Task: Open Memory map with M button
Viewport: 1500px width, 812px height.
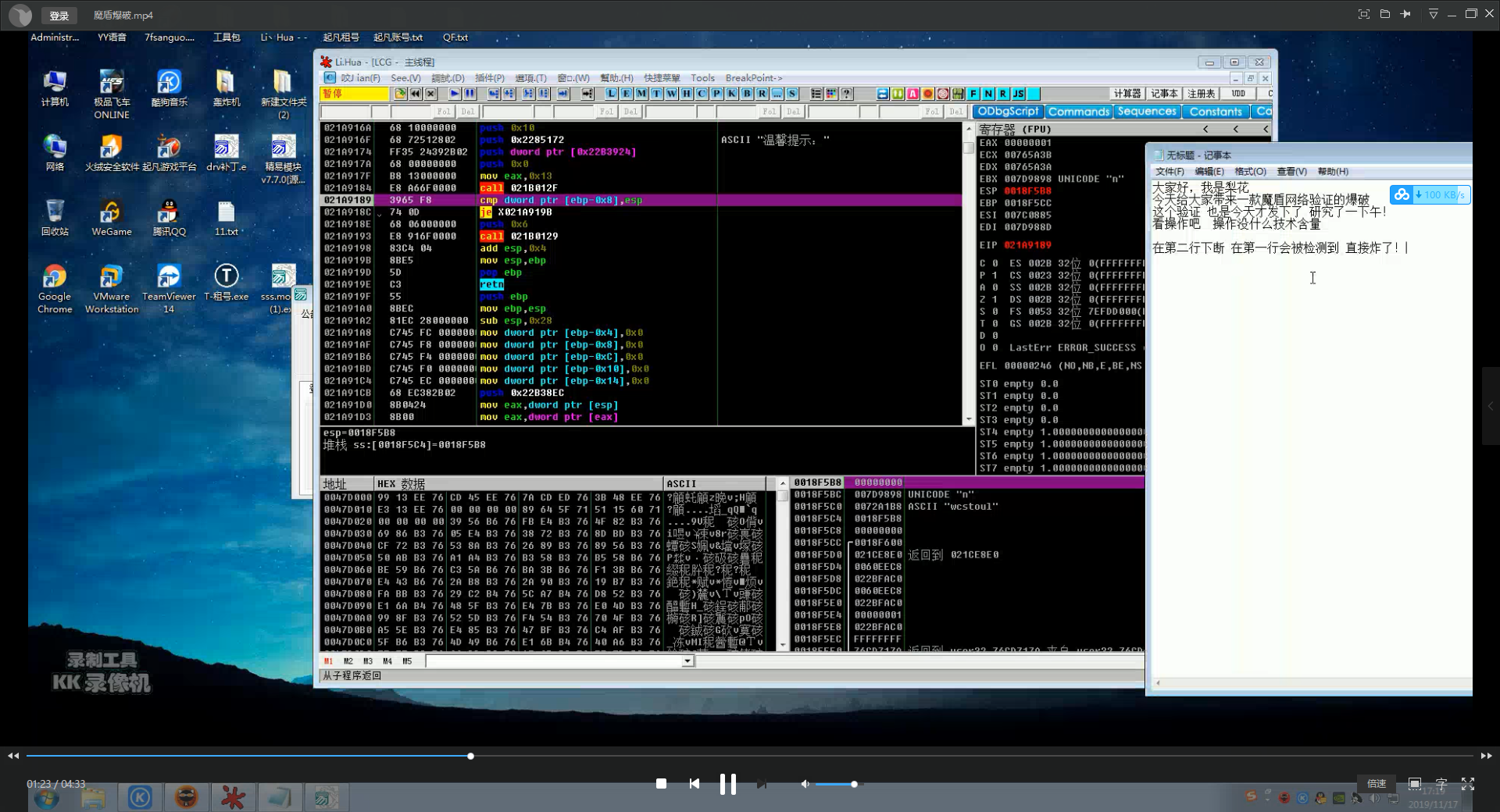Action: click(641, 94)
